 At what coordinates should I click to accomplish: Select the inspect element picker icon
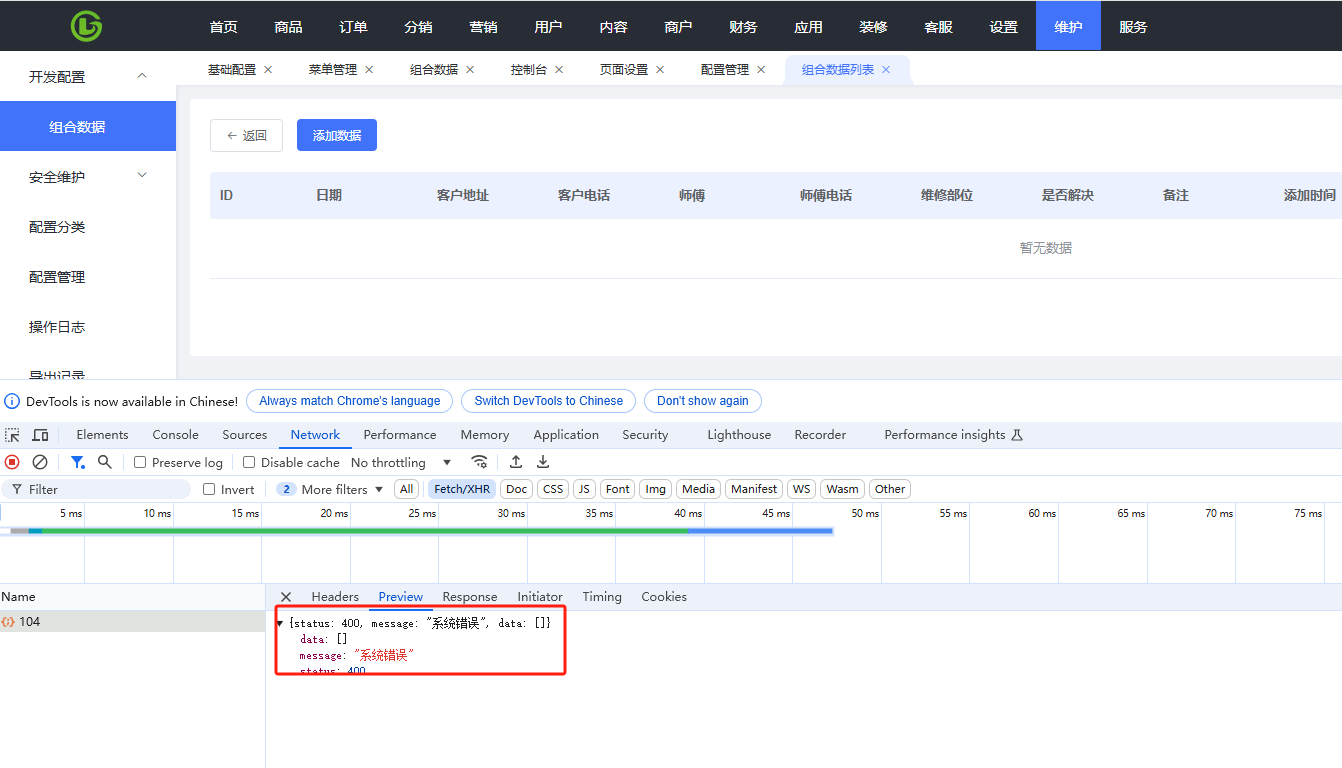(x=12, y=435)
